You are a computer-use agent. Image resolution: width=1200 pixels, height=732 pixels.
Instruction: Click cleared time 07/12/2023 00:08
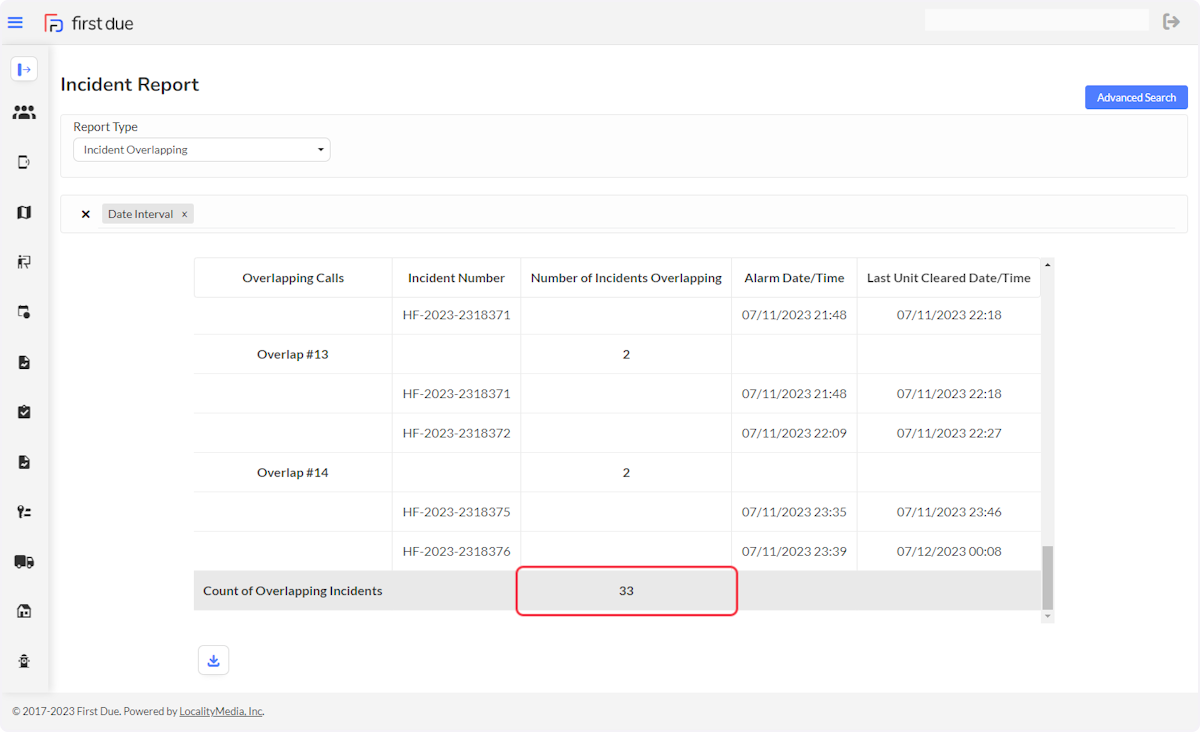point(949,551)
